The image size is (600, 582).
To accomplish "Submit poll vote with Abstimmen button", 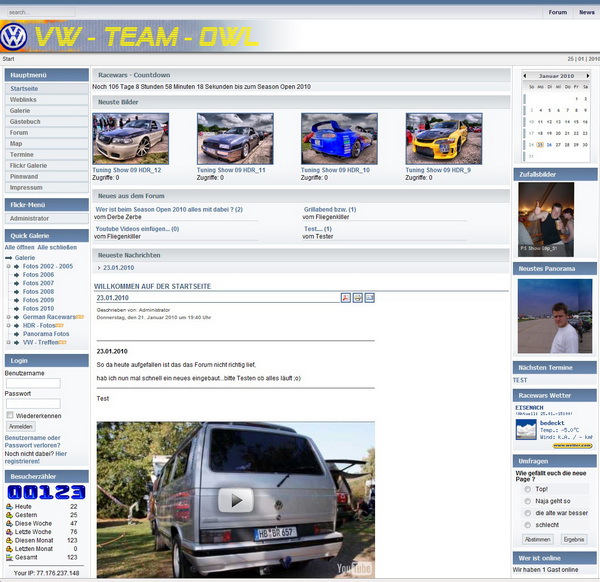I will tap(537, 539).
